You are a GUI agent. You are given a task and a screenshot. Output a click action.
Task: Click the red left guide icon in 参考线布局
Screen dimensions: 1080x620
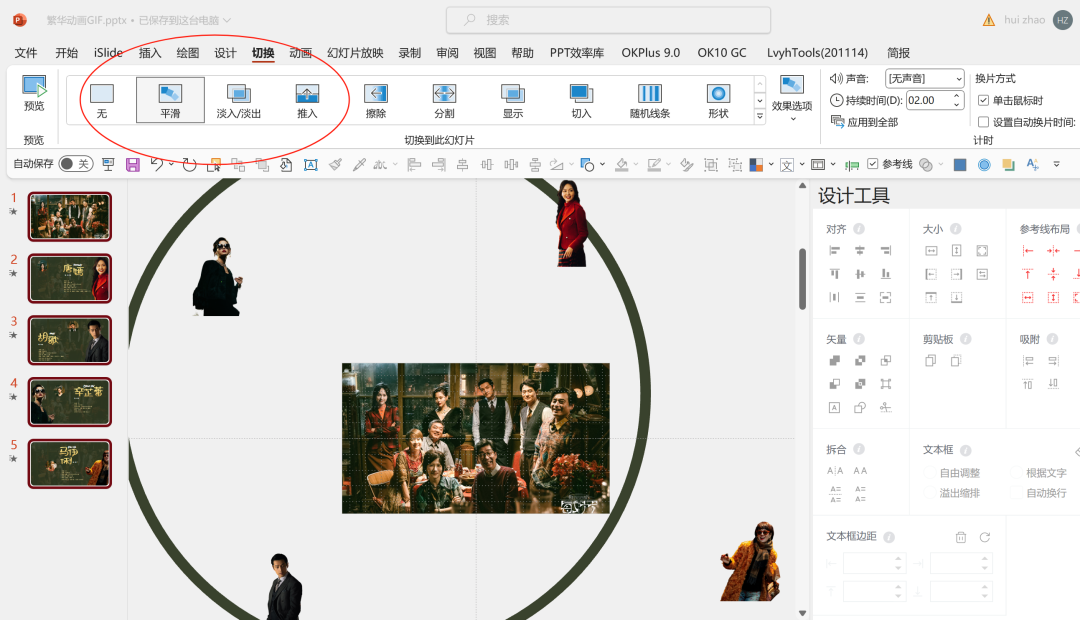coord(1028,251)
